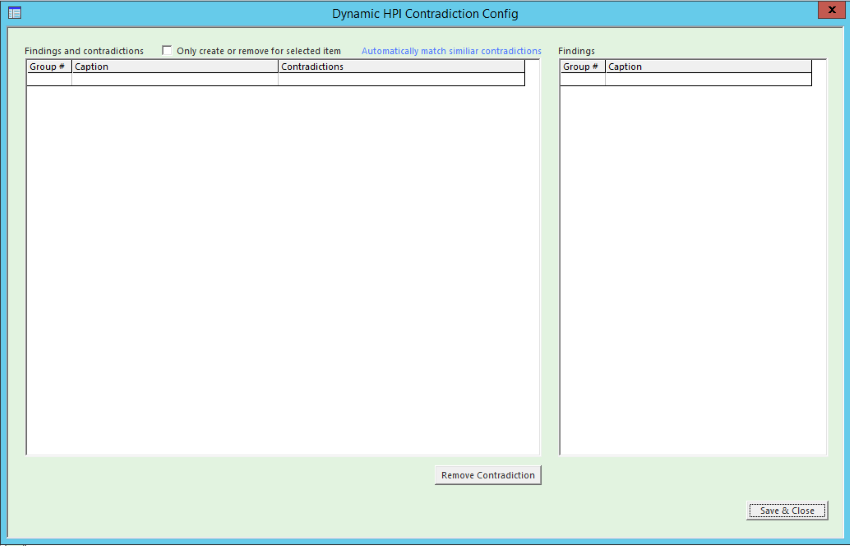Viewport: 850px width, 546px height.
Task: Close the Dynamic HPI Contradiction Config window
Action: 832,10
